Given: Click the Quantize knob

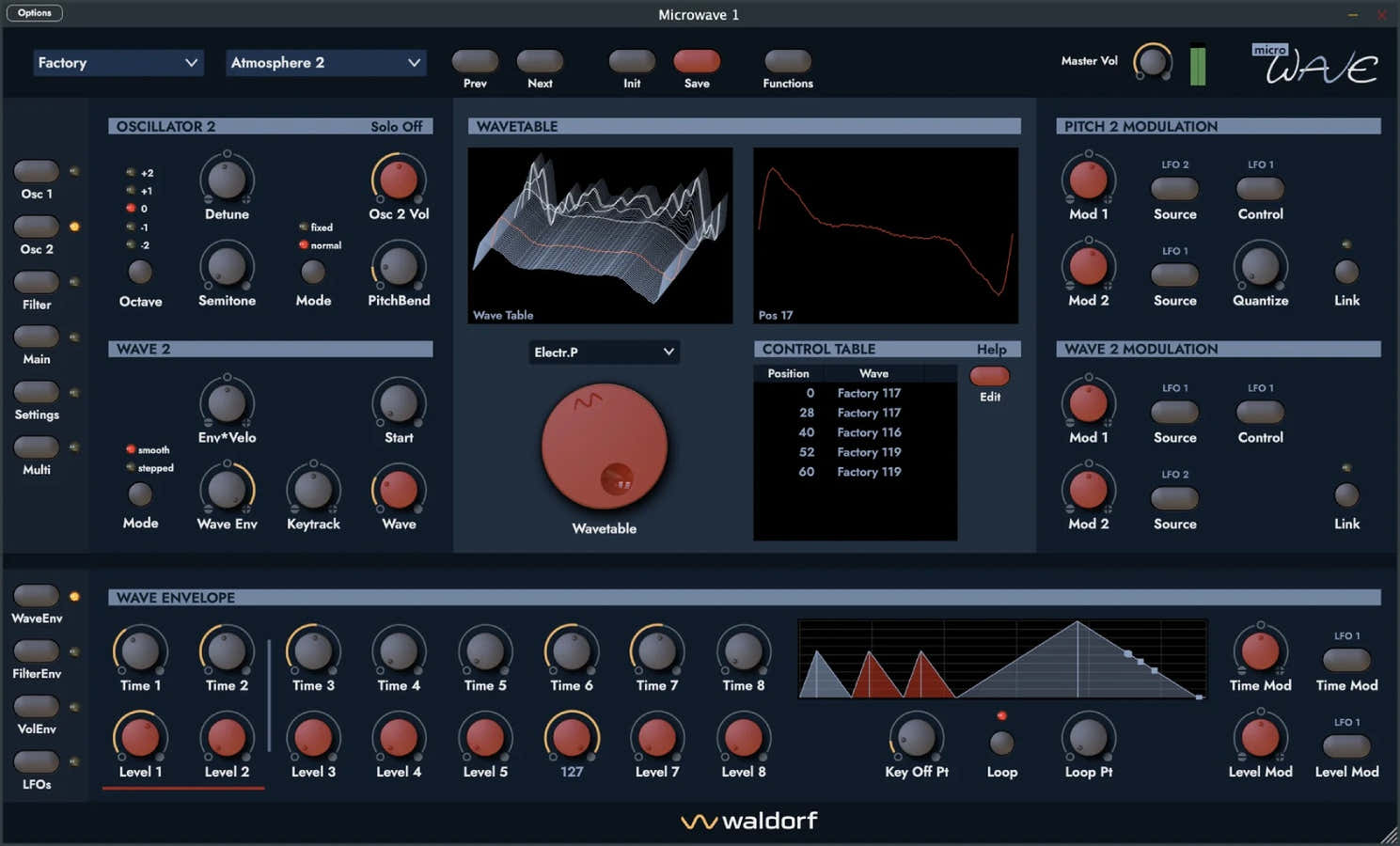Looking at the screenshot, I should tap(1261, 267).
